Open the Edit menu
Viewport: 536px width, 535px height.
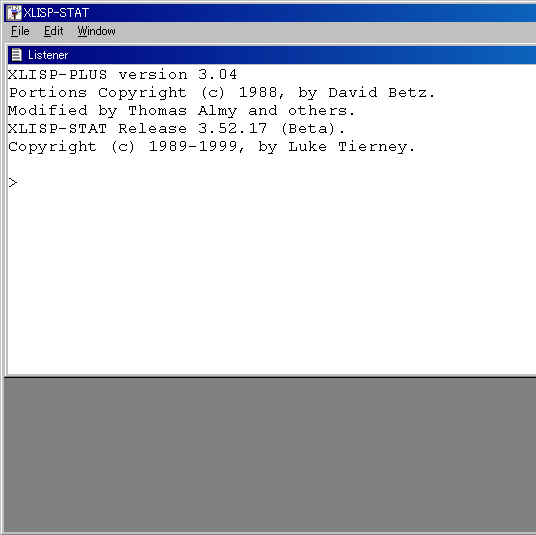pyautogui.click(x=53, y=31)
